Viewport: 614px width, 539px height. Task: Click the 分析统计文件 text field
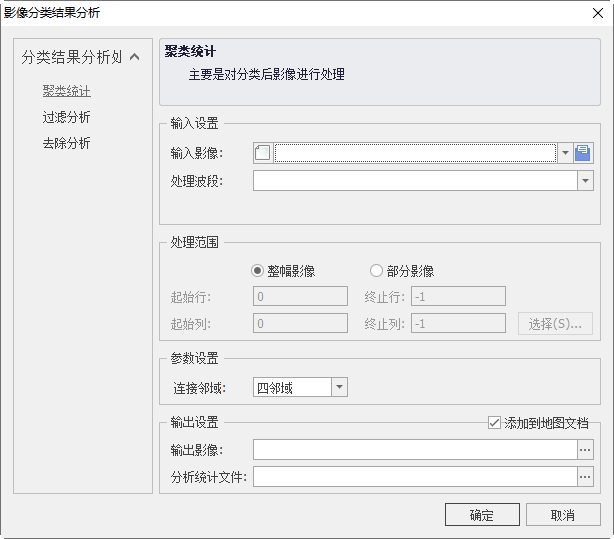click(414, 477)
